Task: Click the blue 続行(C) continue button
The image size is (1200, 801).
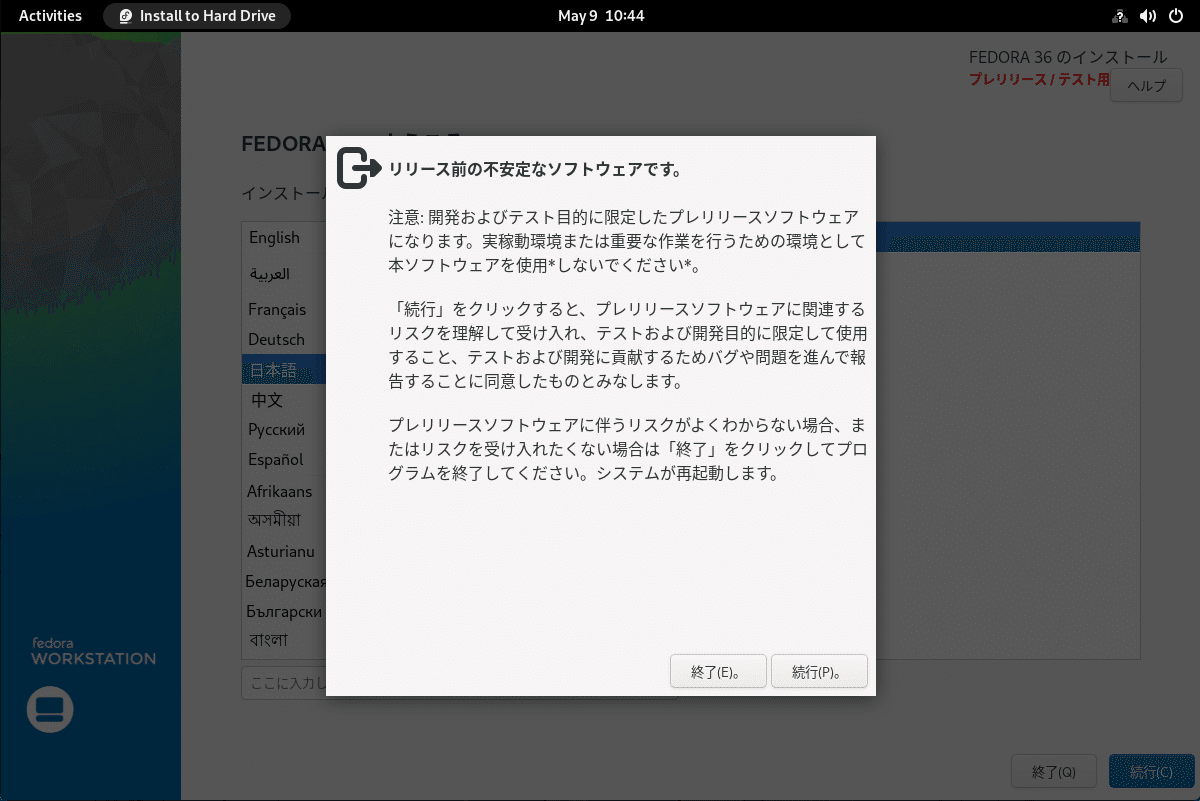Action: [x=1151, y=772]
